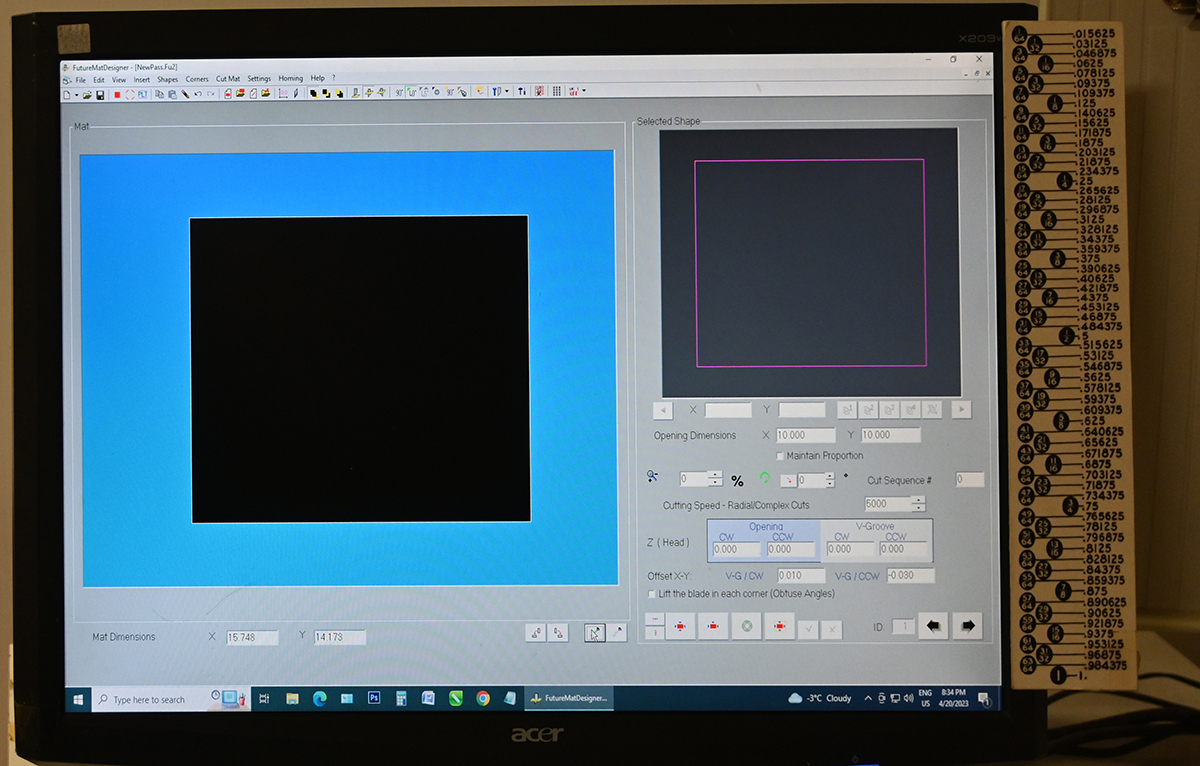
Task: Click the Copy toolbar icon
Action: pyautogui.click(x=160, y=94)
